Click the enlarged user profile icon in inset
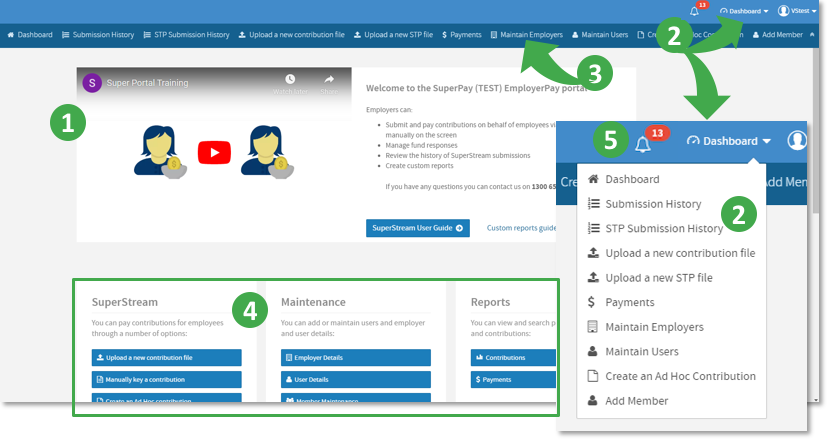The image size is (828, 440). pyautogui.click(x=797, y=141)
